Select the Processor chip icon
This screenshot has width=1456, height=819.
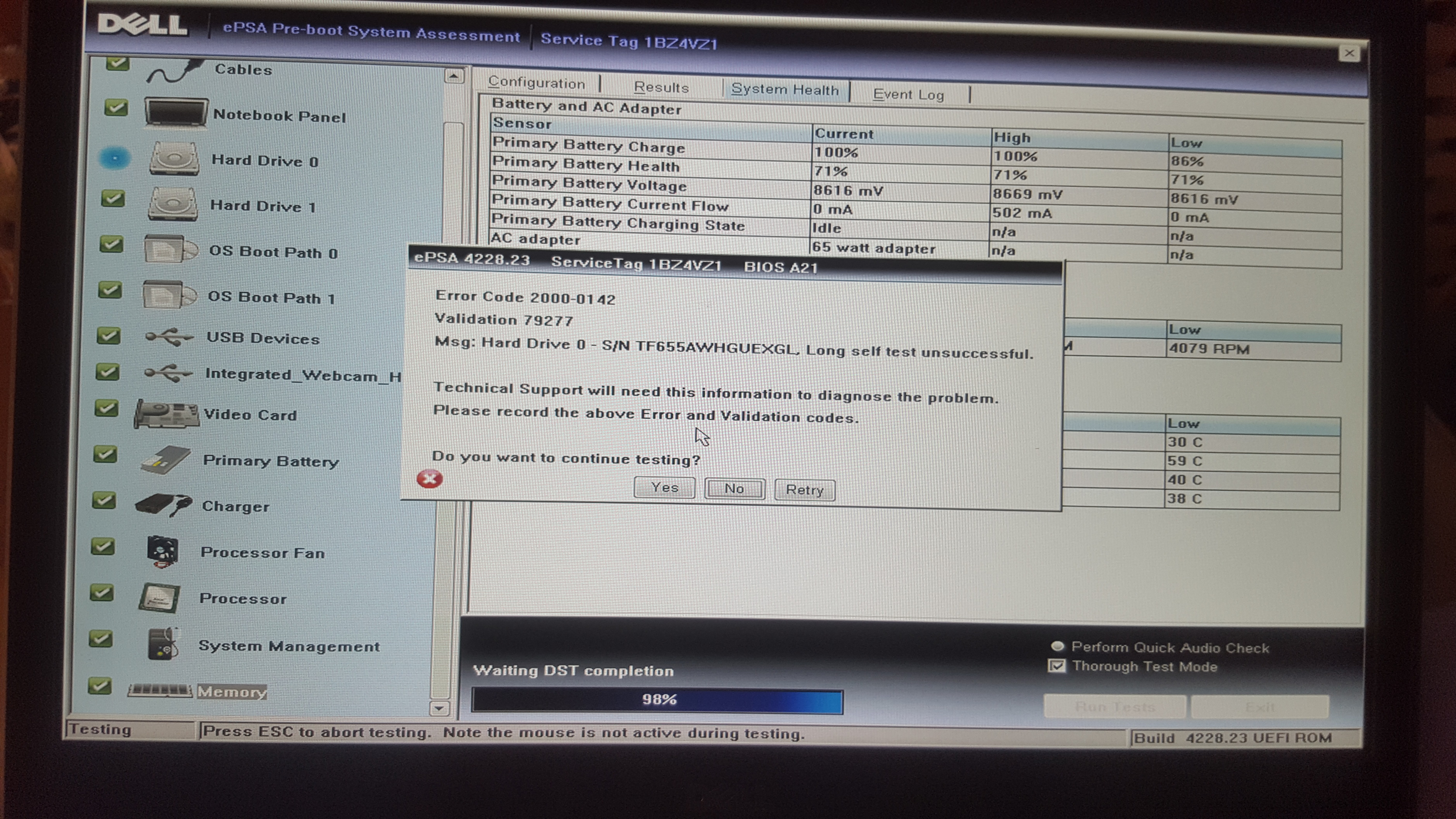[160, 597]
